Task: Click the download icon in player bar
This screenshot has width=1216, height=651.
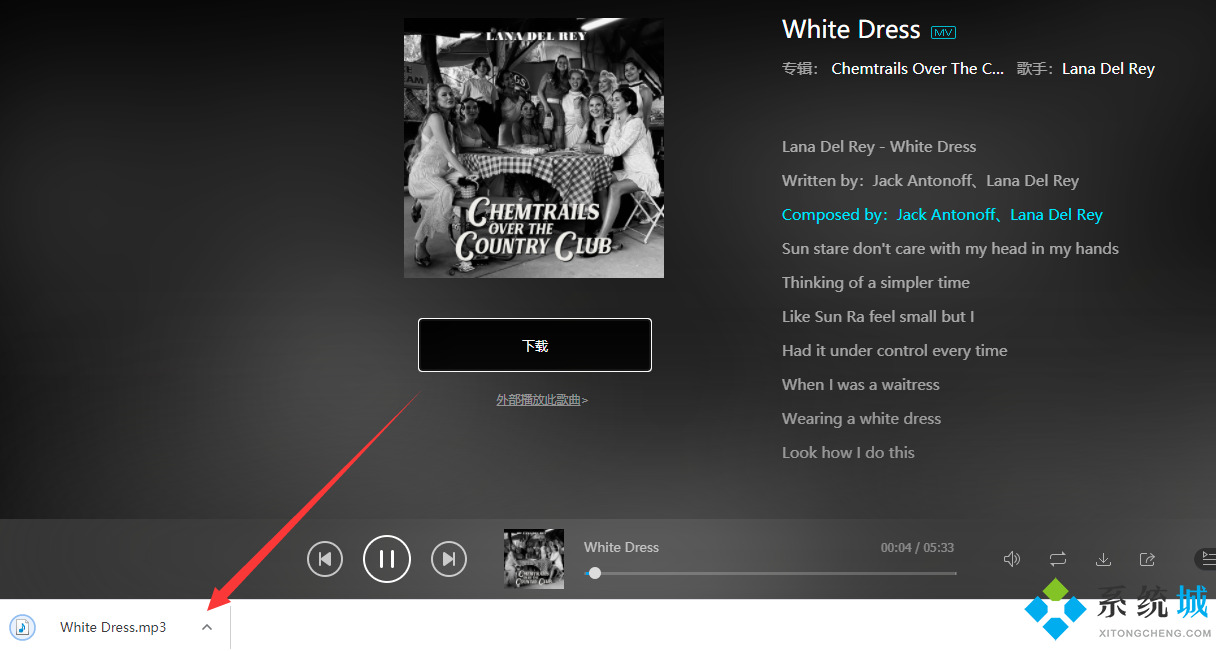Action: coord(1103,559)
